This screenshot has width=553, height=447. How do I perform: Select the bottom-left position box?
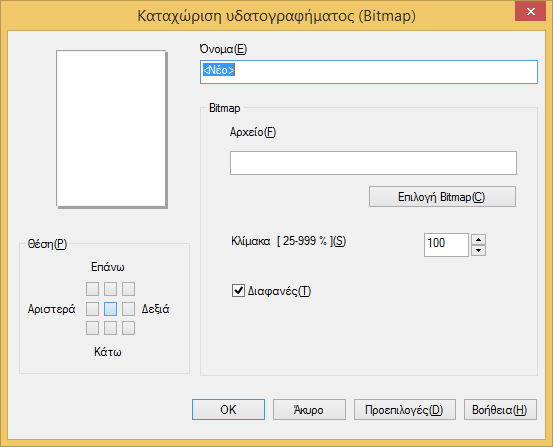coord(92,328)
